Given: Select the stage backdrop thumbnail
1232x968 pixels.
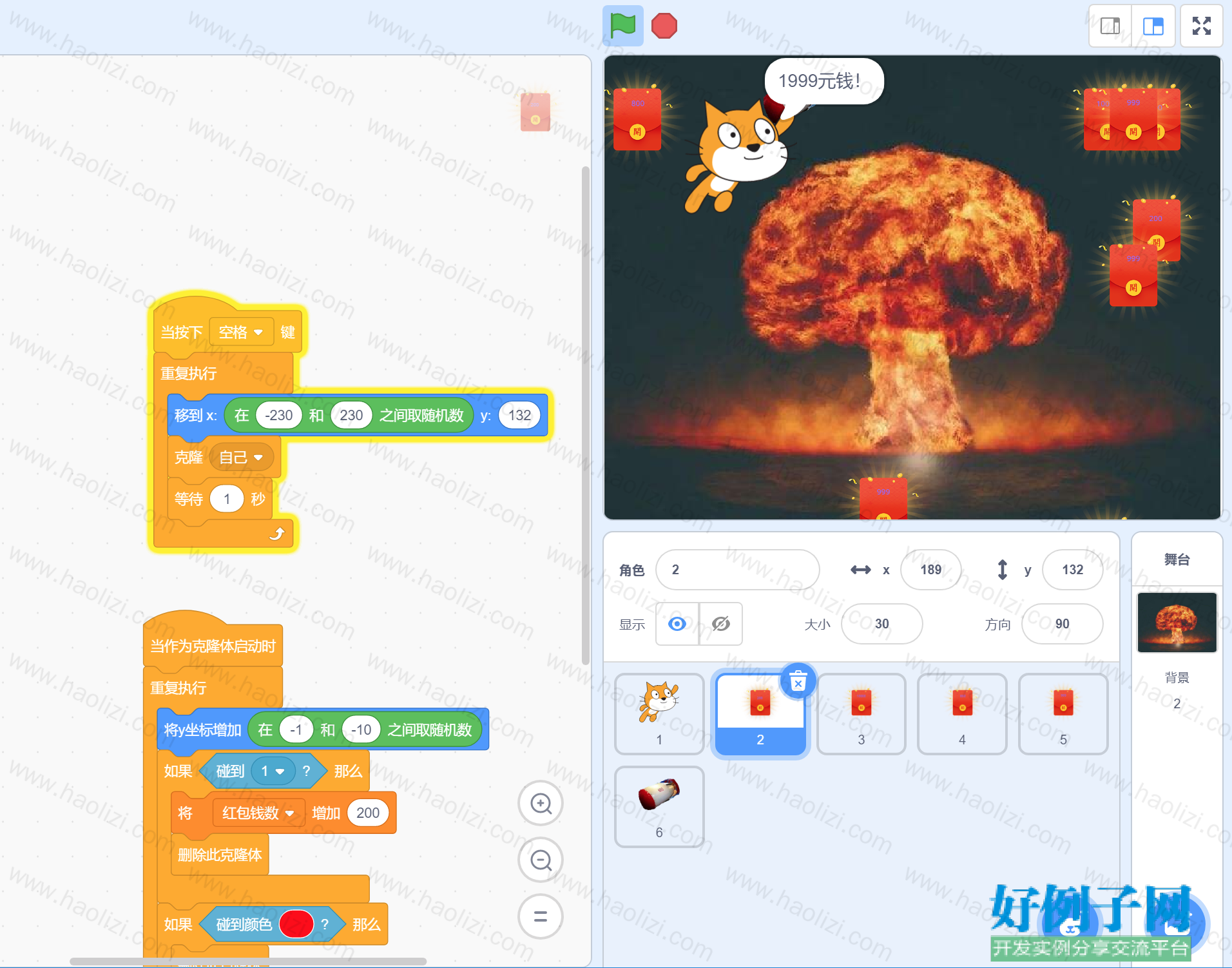Looking at the screenshot, I should click(x=1177, y=623).
